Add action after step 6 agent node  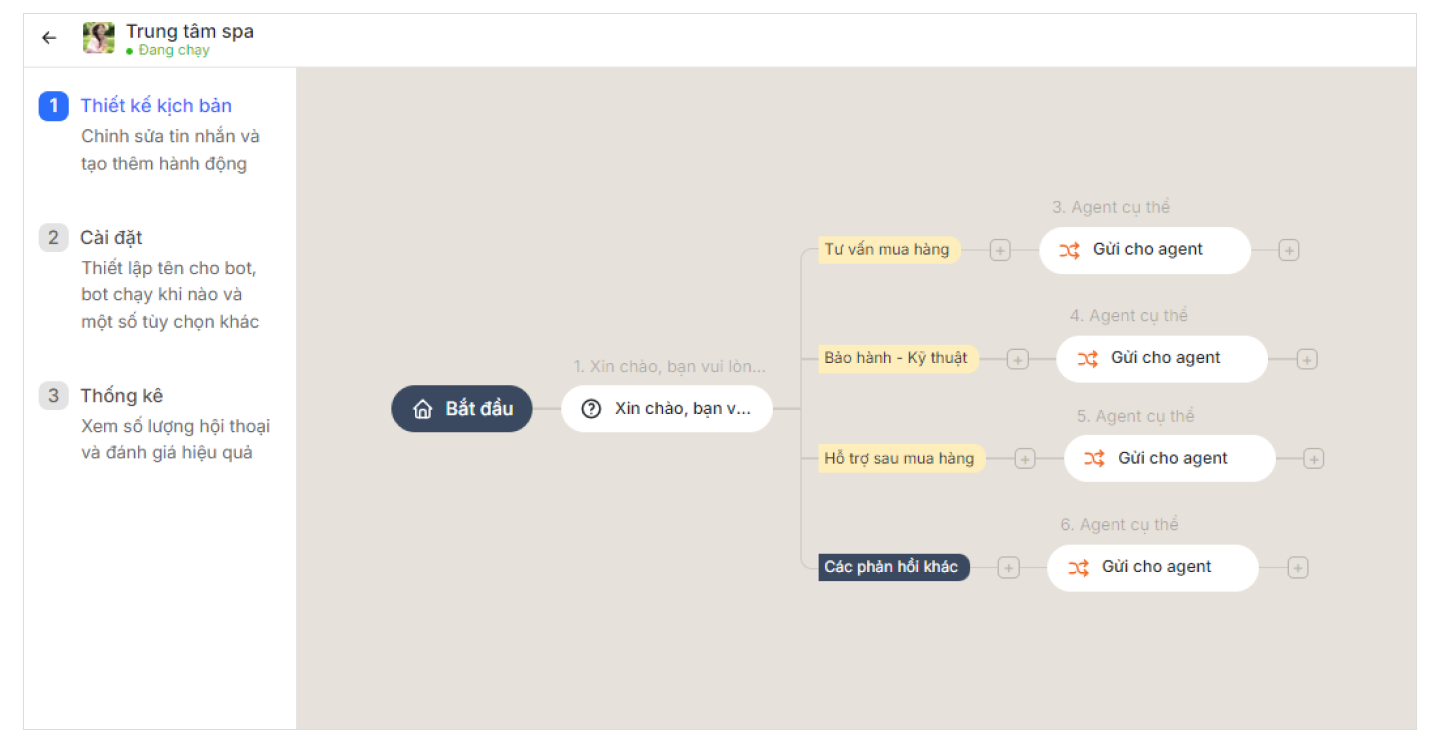1297,568
